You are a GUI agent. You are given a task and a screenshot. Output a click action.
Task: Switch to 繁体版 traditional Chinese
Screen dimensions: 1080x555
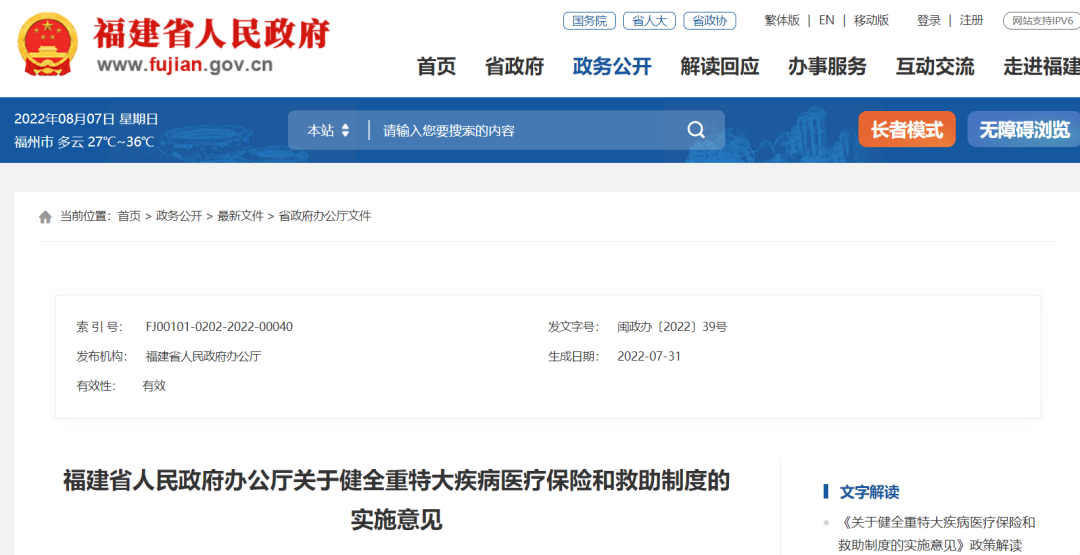(782, 20)
